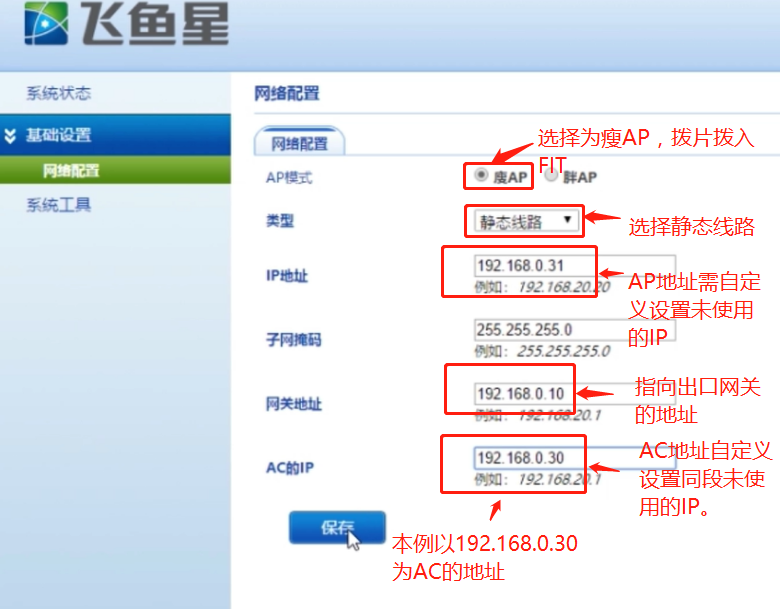Click the 网关地址 label
Screen dimensions: 780x609
(x=293, y=404)
